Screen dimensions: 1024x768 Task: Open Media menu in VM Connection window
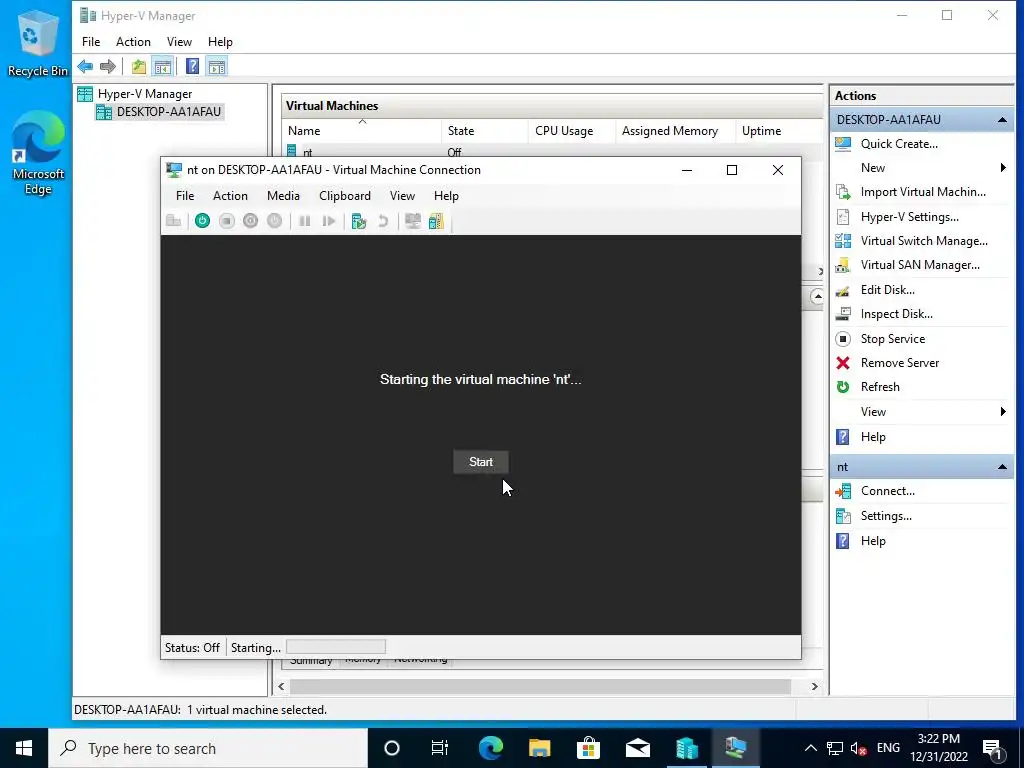(283, 196)
